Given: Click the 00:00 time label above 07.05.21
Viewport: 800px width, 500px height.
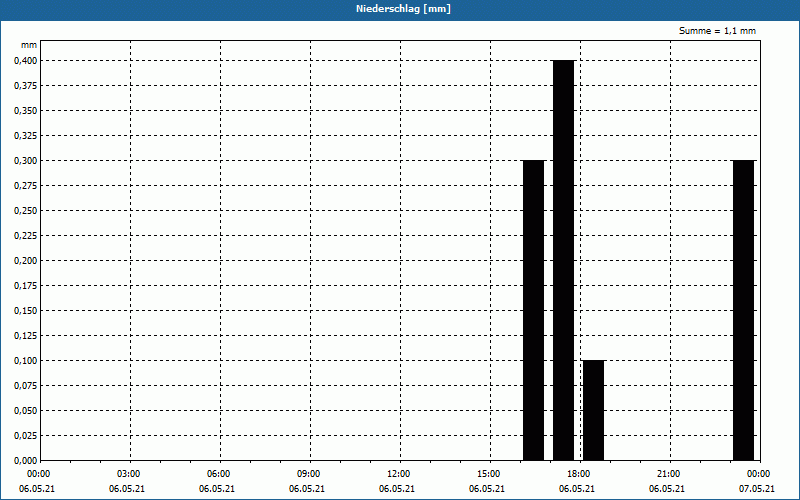Looking at the screenshot, I should [x=759, y=474].
